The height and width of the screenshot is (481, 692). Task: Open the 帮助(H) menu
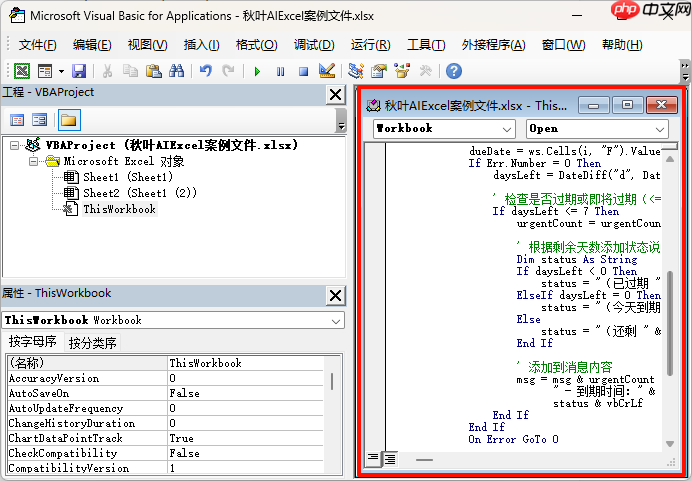pyautogui.click(x=622, y=45)
